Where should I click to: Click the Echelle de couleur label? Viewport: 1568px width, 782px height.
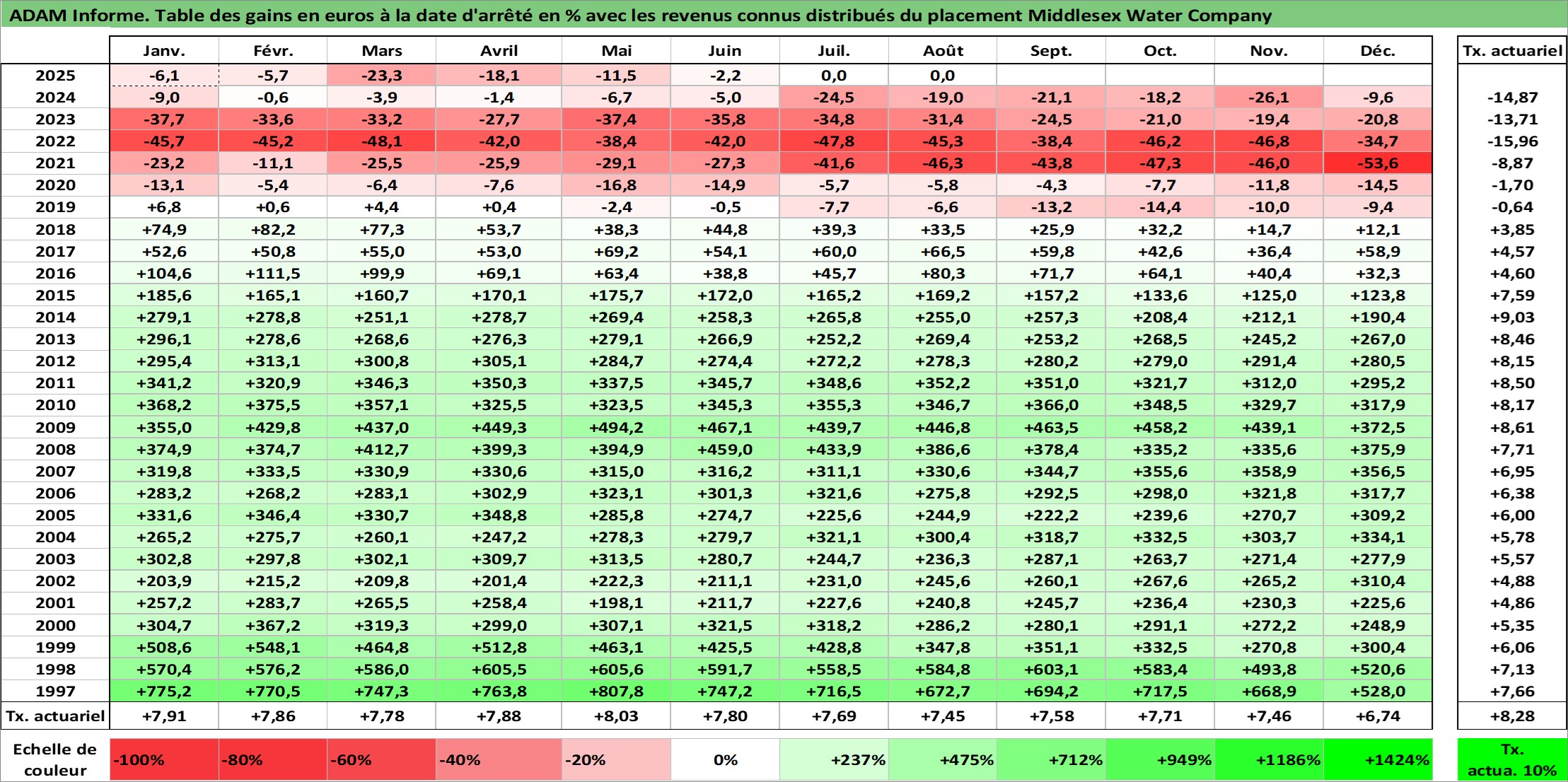pos(55,760)
